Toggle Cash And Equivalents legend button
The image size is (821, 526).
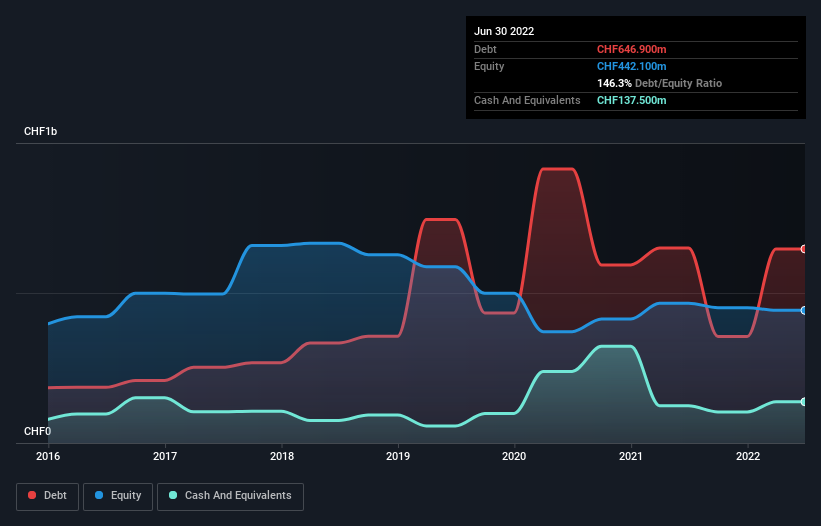point(230,496)
